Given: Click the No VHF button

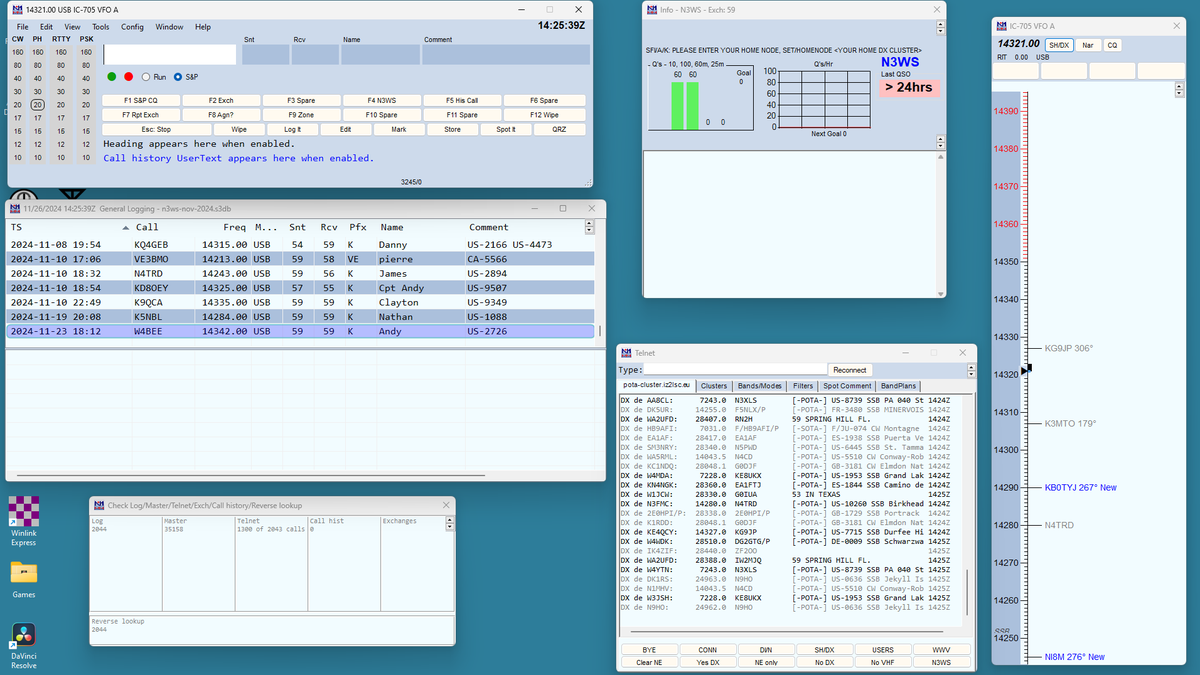Looking at the screenshot, I should point(883,662).
